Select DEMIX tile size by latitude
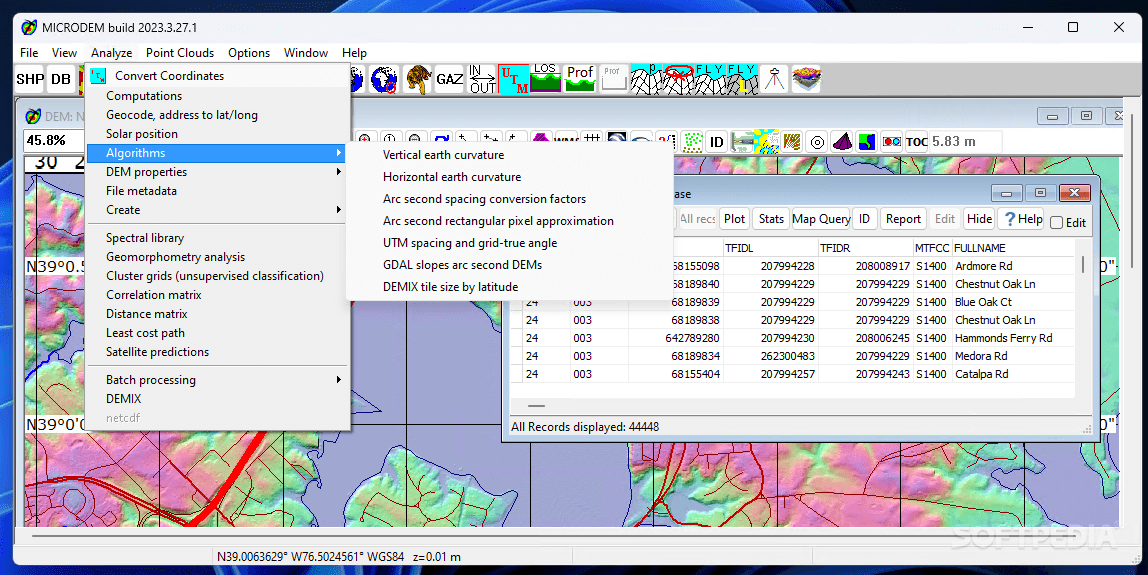Viewport: 1148px width, 575px height. point(450,287)
